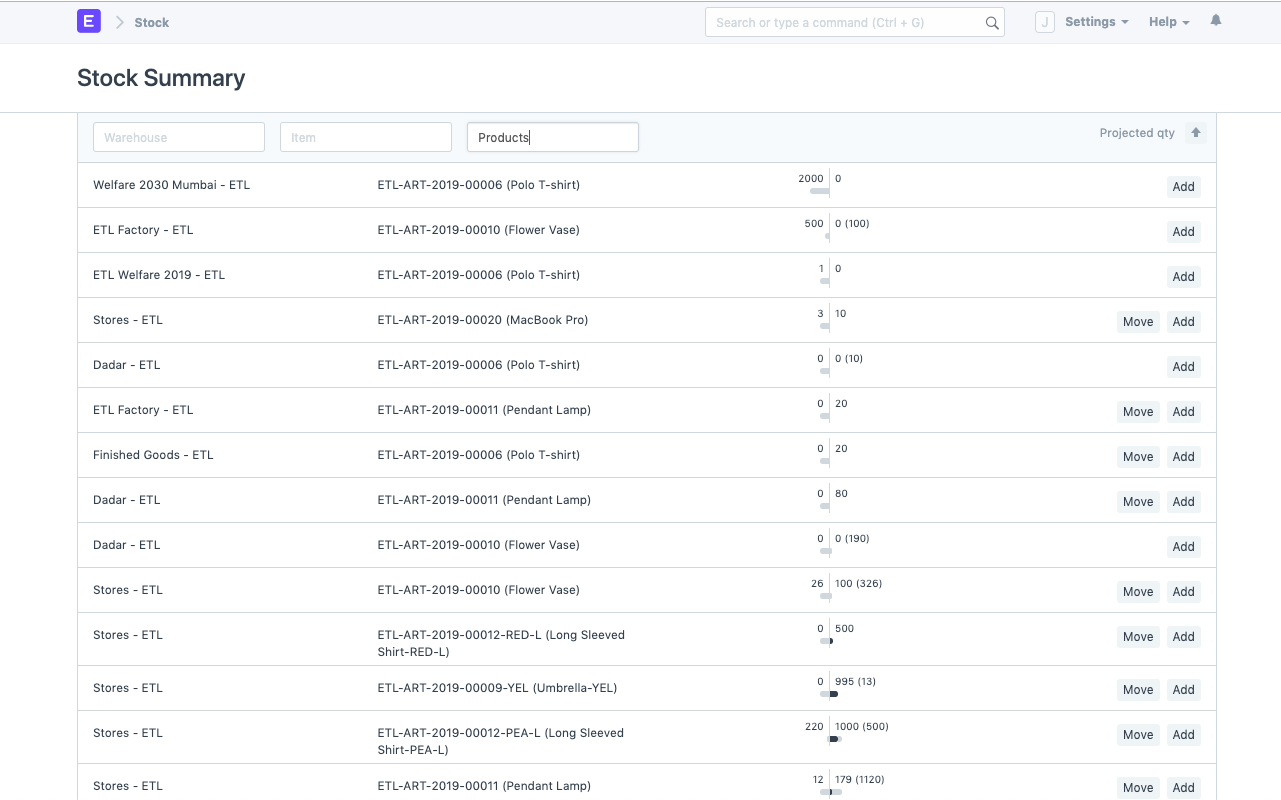1281x800 pixels.
Task: Click the Item filter field
Action: (x=366, y=137)
